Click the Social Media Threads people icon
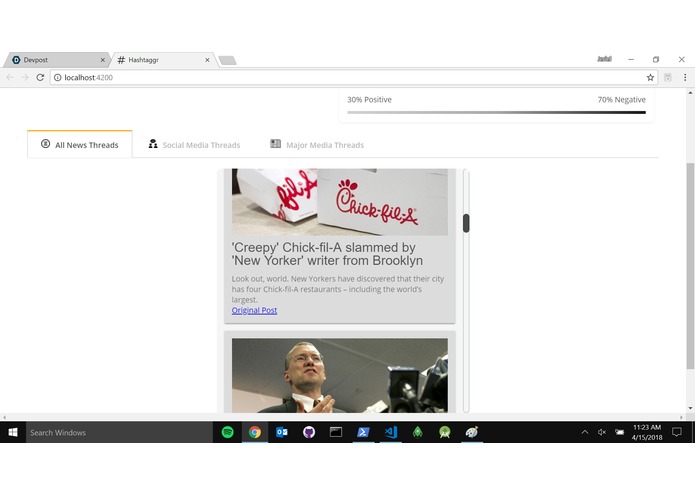 153,144
